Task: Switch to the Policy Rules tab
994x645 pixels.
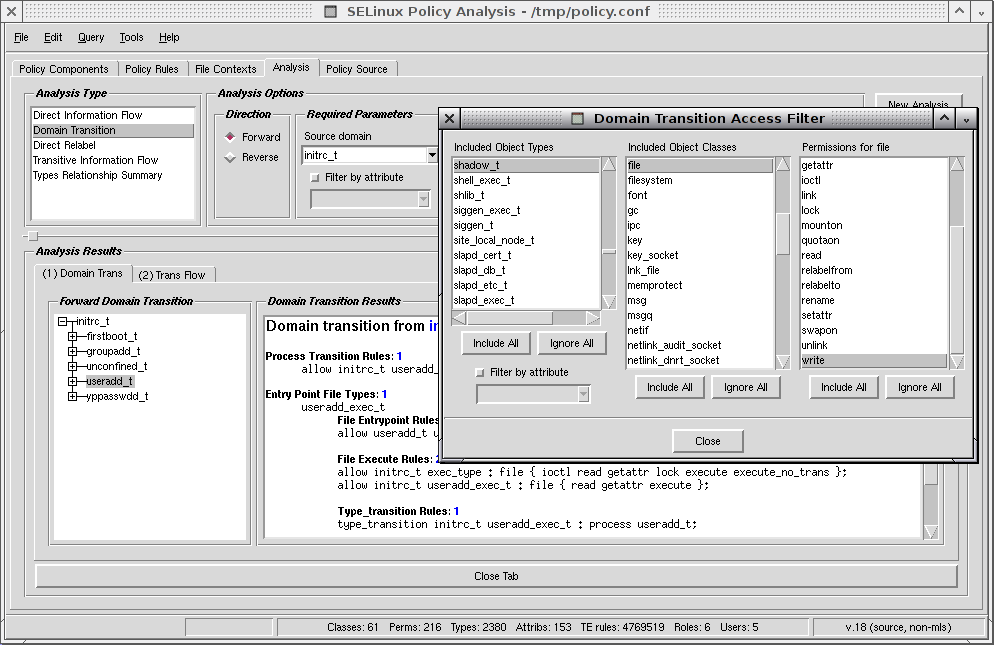Action: pyautogui.click(x=152, y=69)
